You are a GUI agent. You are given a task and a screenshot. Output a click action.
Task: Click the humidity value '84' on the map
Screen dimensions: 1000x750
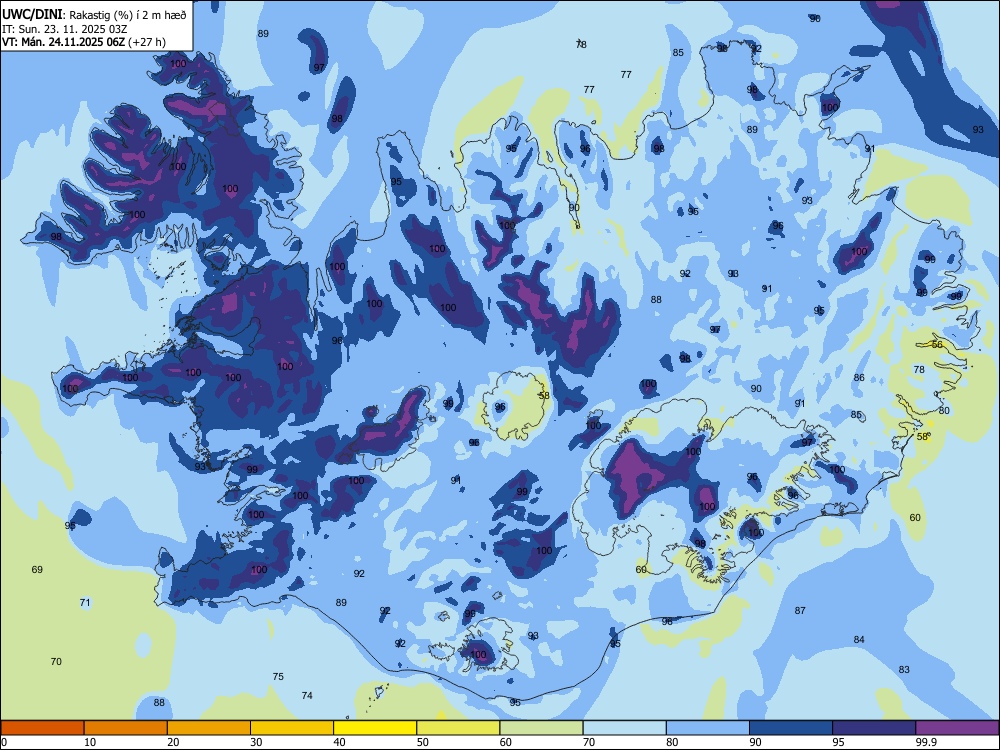click(x=859, y=639)
